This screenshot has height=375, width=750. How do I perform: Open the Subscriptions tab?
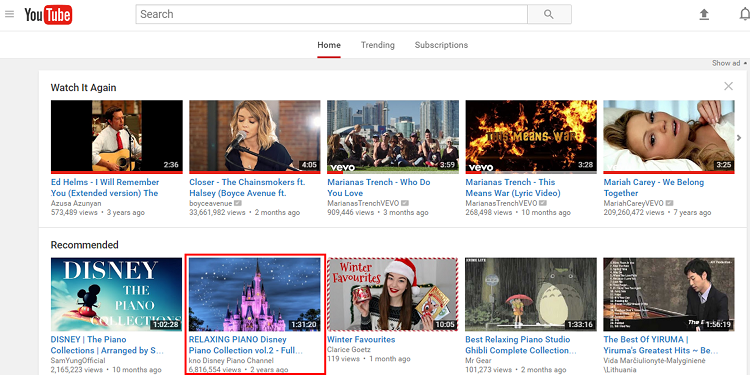pyautogui.click(x=441, y=45)
